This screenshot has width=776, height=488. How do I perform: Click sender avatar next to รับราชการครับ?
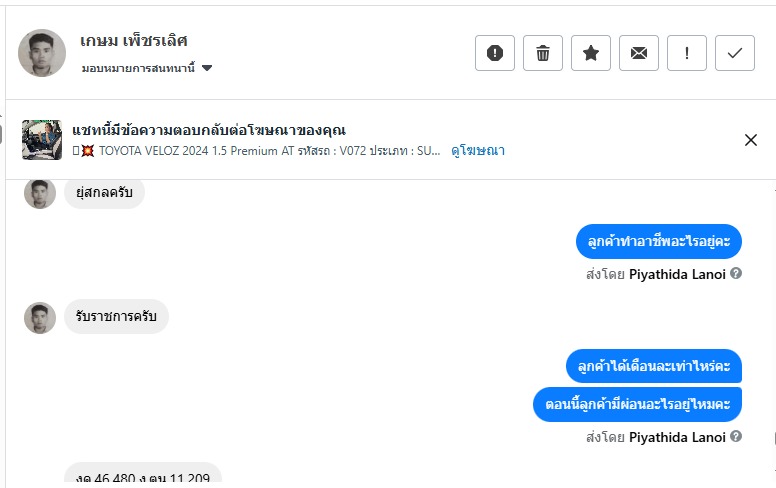click(x=40, y=318)
